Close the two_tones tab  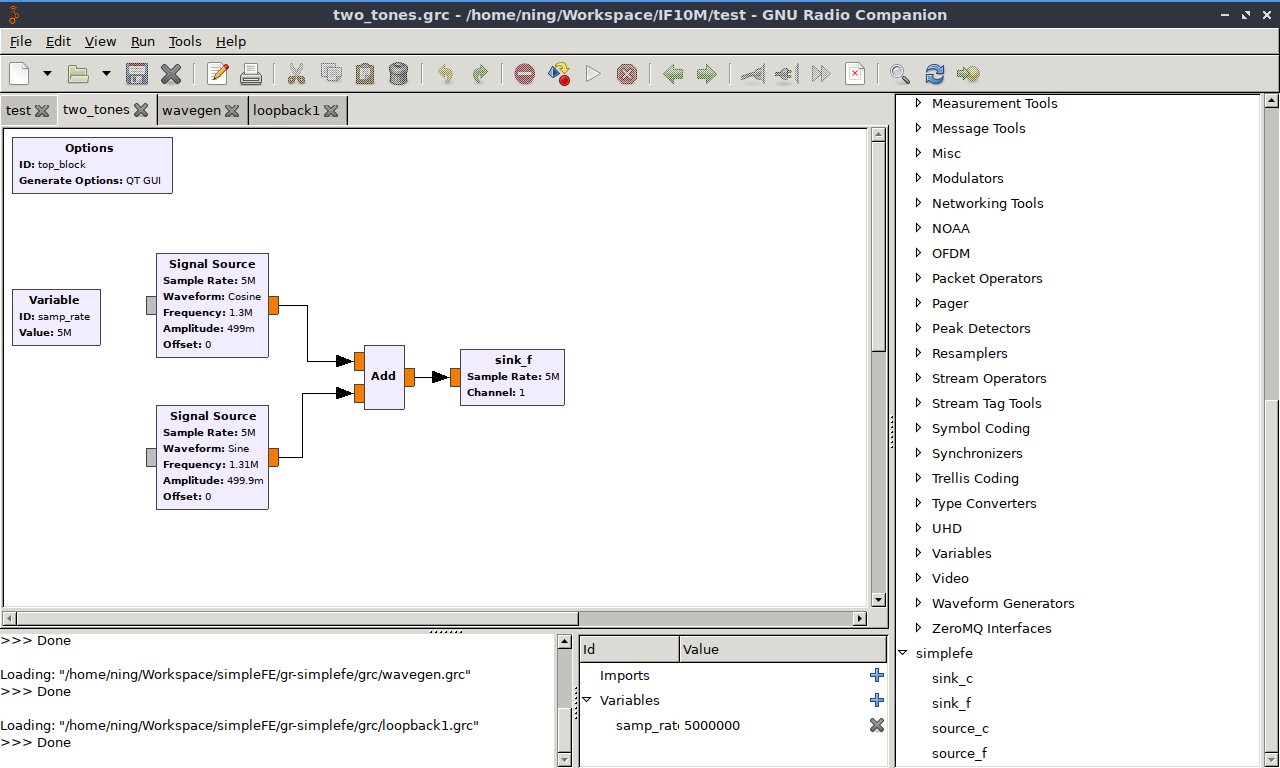(141, 110)
